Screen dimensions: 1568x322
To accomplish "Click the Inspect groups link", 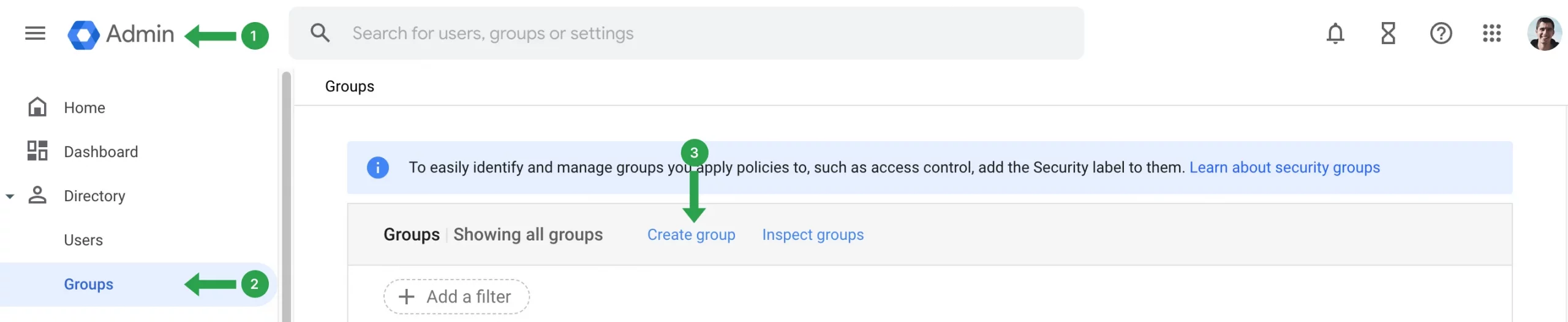I will click(x=812, y=235).
